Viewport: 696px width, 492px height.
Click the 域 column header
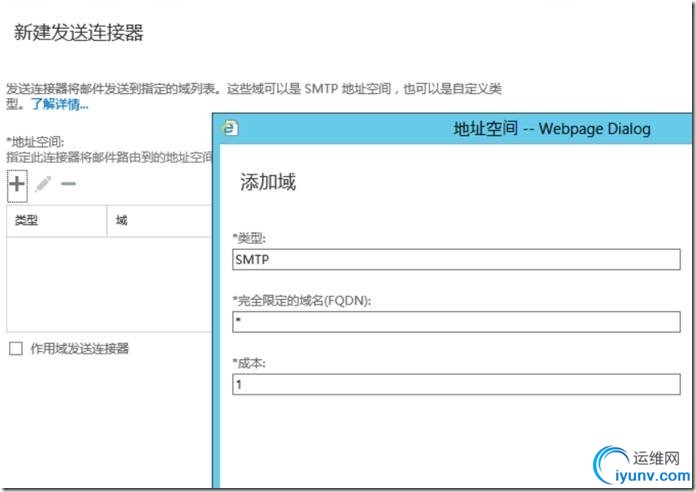(159, 220)
